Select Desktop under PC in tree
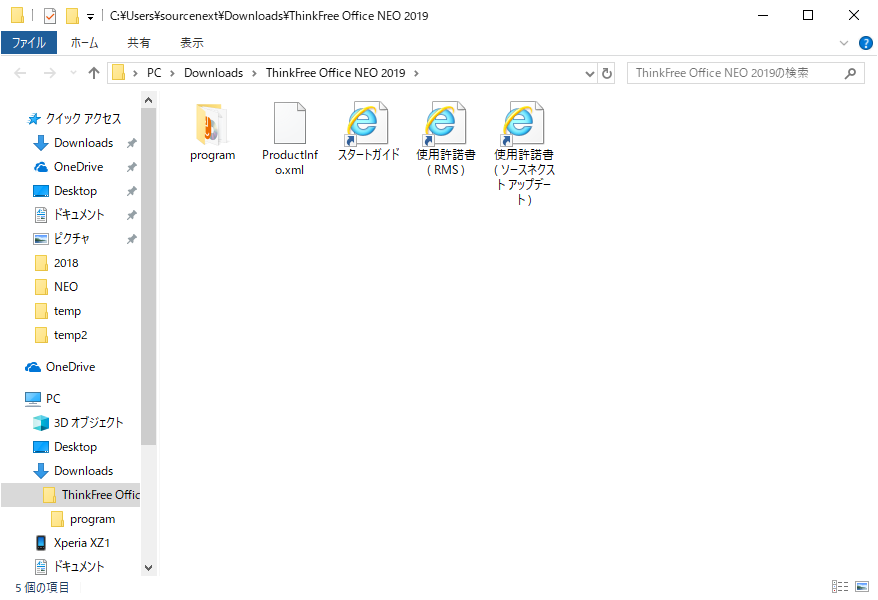The width and height of the screenshot is (878, 600). 76,447
